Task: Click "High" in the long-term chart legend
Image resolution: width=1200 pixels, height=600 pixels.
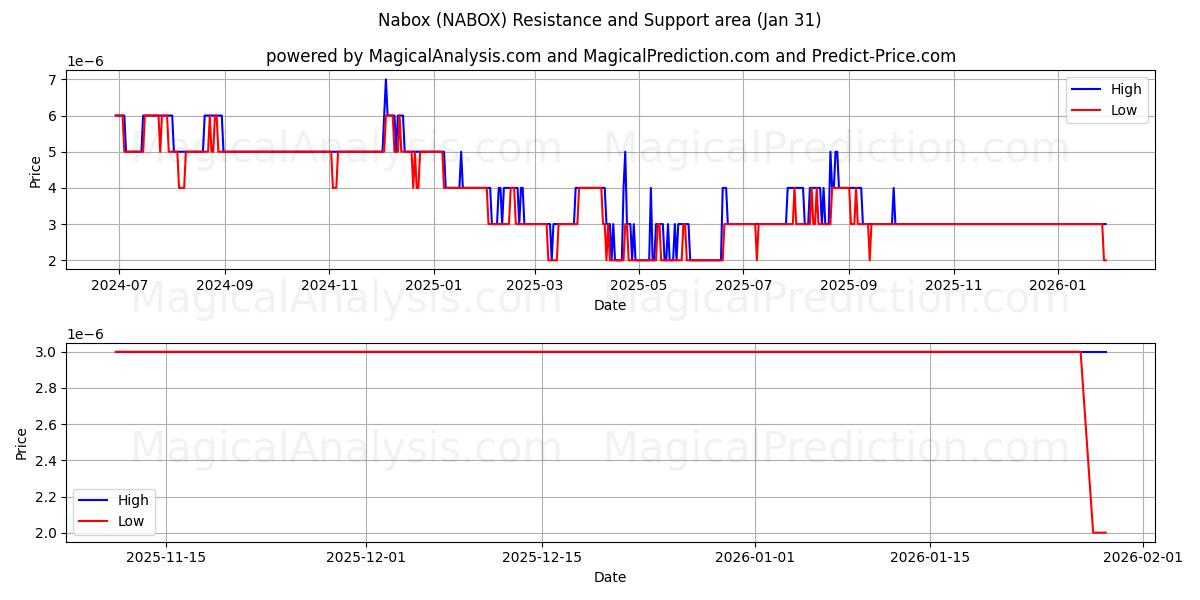Action: point(1126,89)
